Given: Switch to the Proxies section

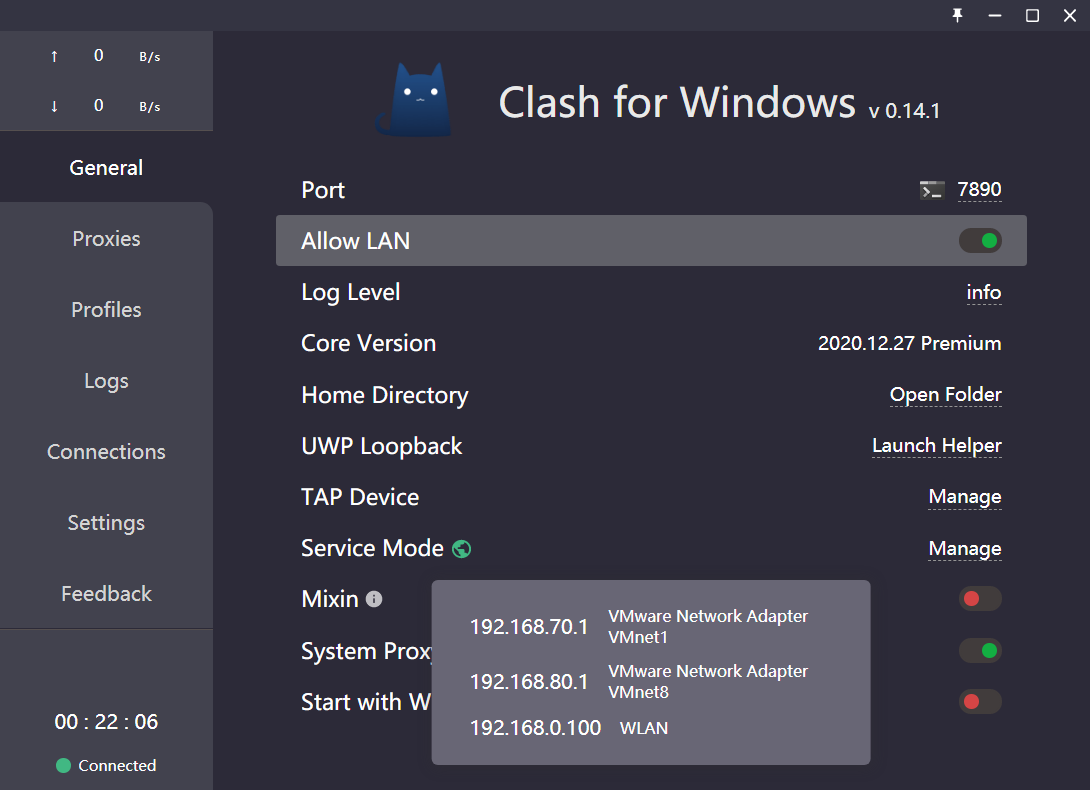Looking at the screenshot, I should point(106,238).
